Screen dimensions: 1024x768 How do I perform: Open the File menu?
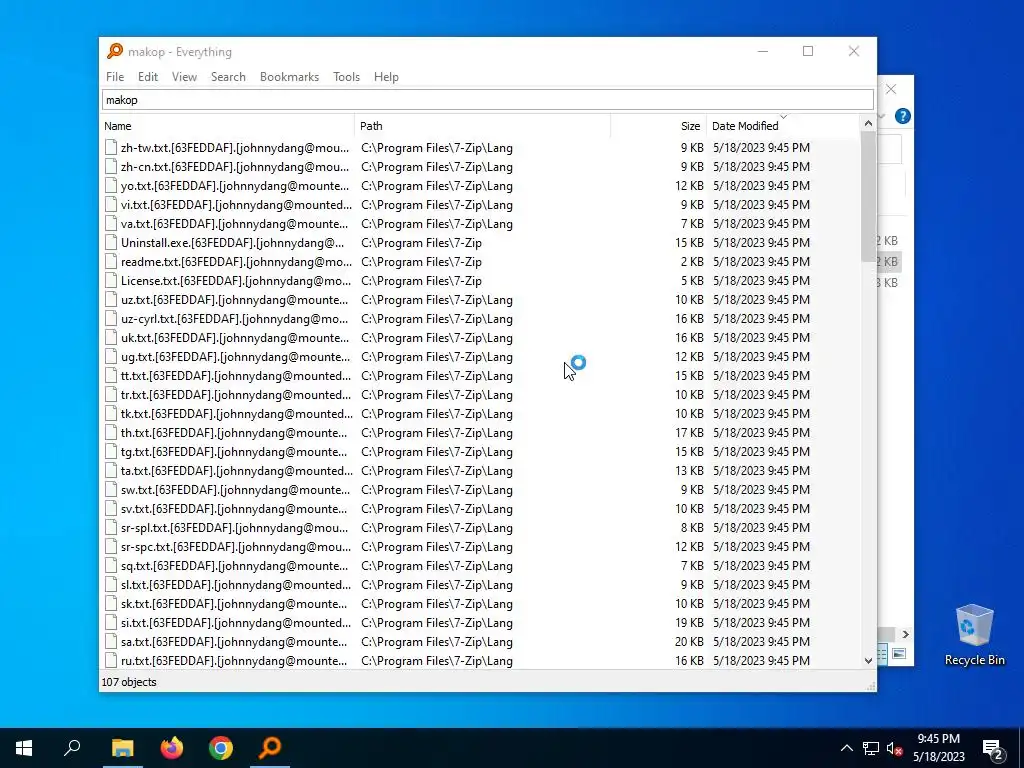[x=115, y=76]
